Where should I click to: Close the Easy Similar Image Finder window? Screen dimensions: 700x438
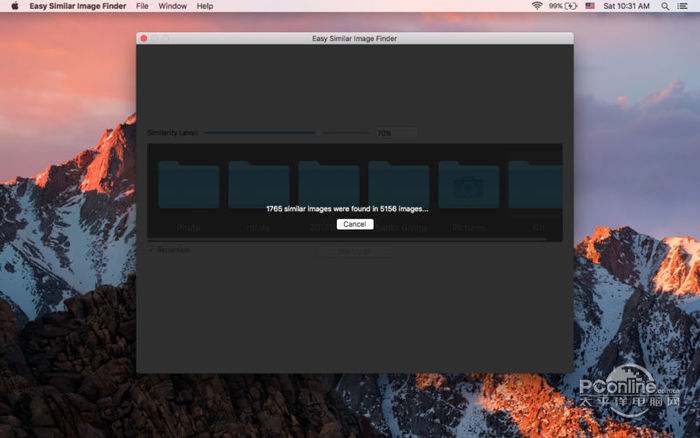click(144, 38)
